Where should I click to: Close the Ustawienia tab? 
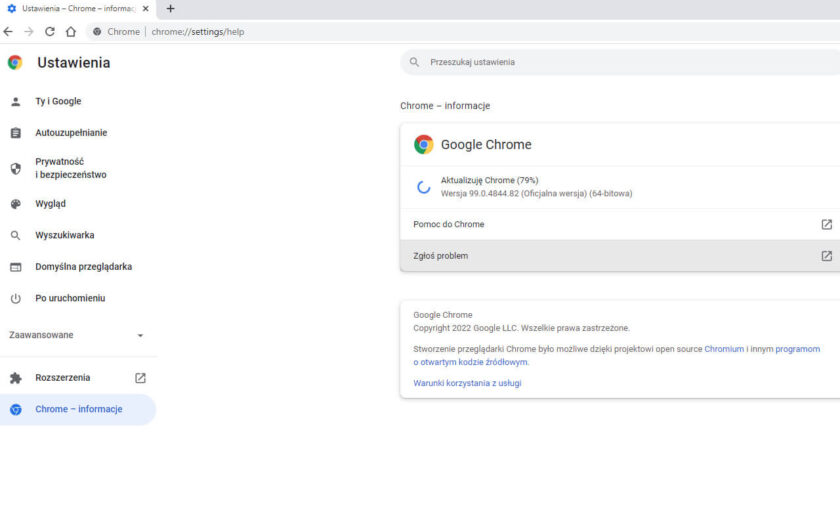click(146, 9)
